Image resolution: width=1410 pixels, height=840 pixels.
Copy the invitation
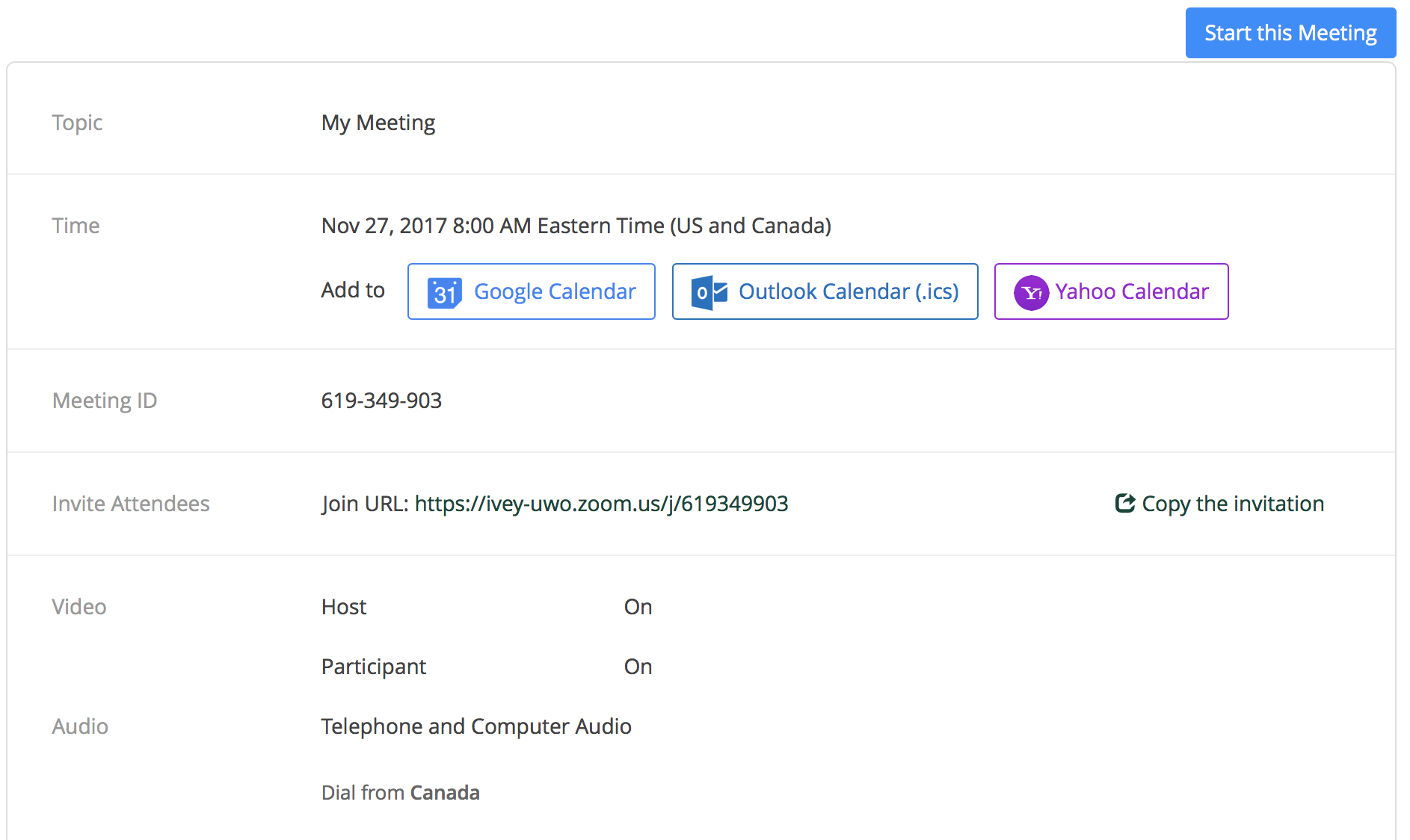(1219, 503)
